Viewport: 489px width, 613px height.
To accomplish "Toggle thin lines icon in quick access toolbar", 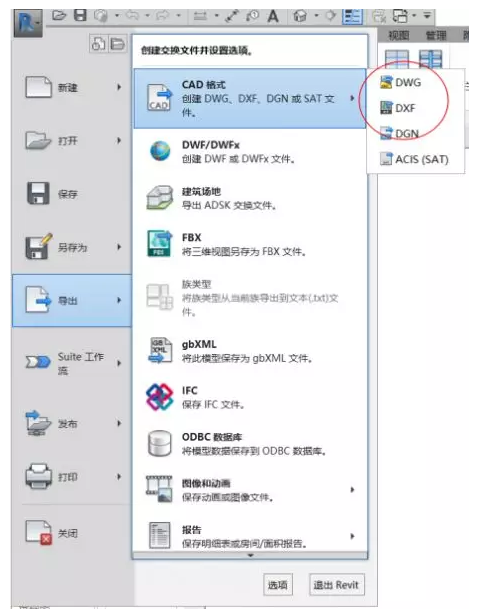I will pyautogui.click(x=353, y=16).
